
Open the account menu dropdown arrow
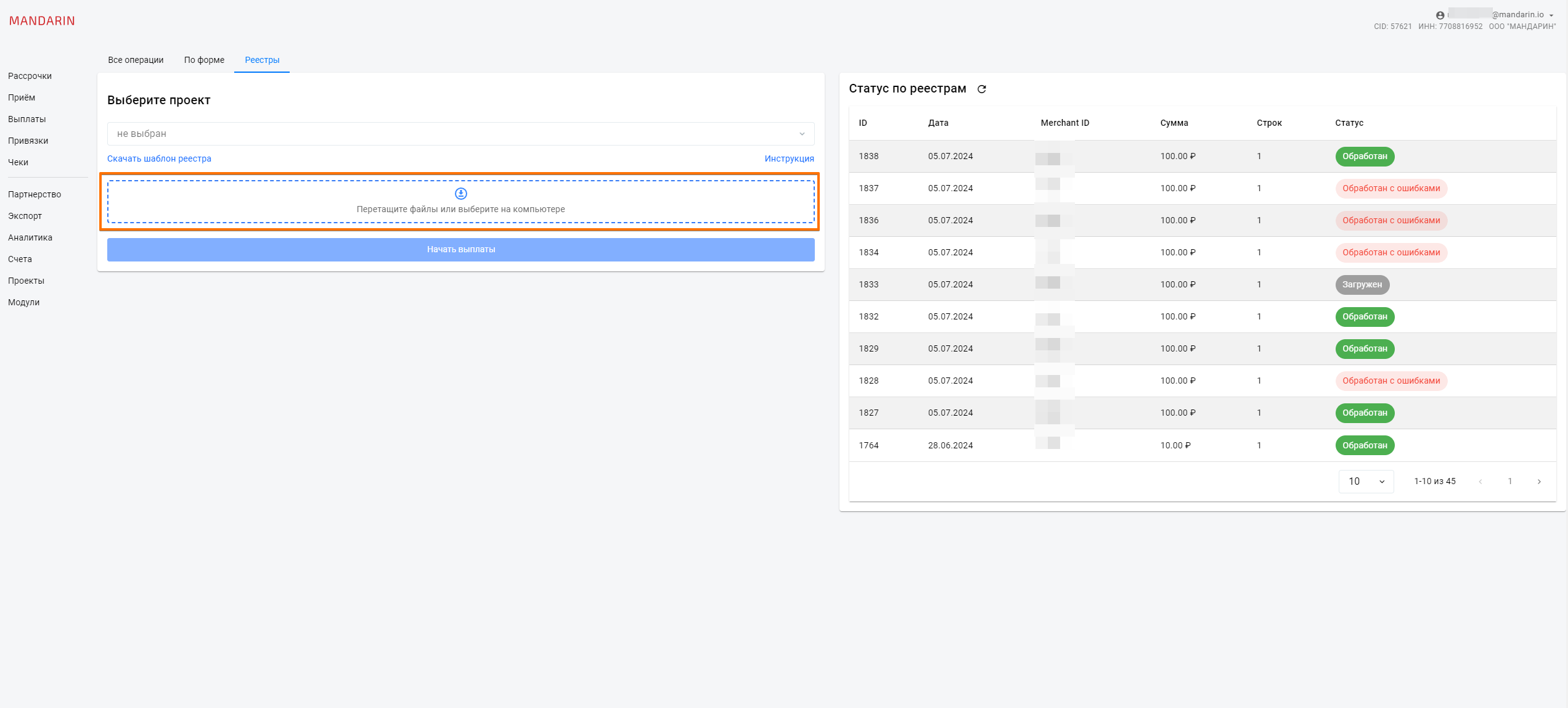1551,15
